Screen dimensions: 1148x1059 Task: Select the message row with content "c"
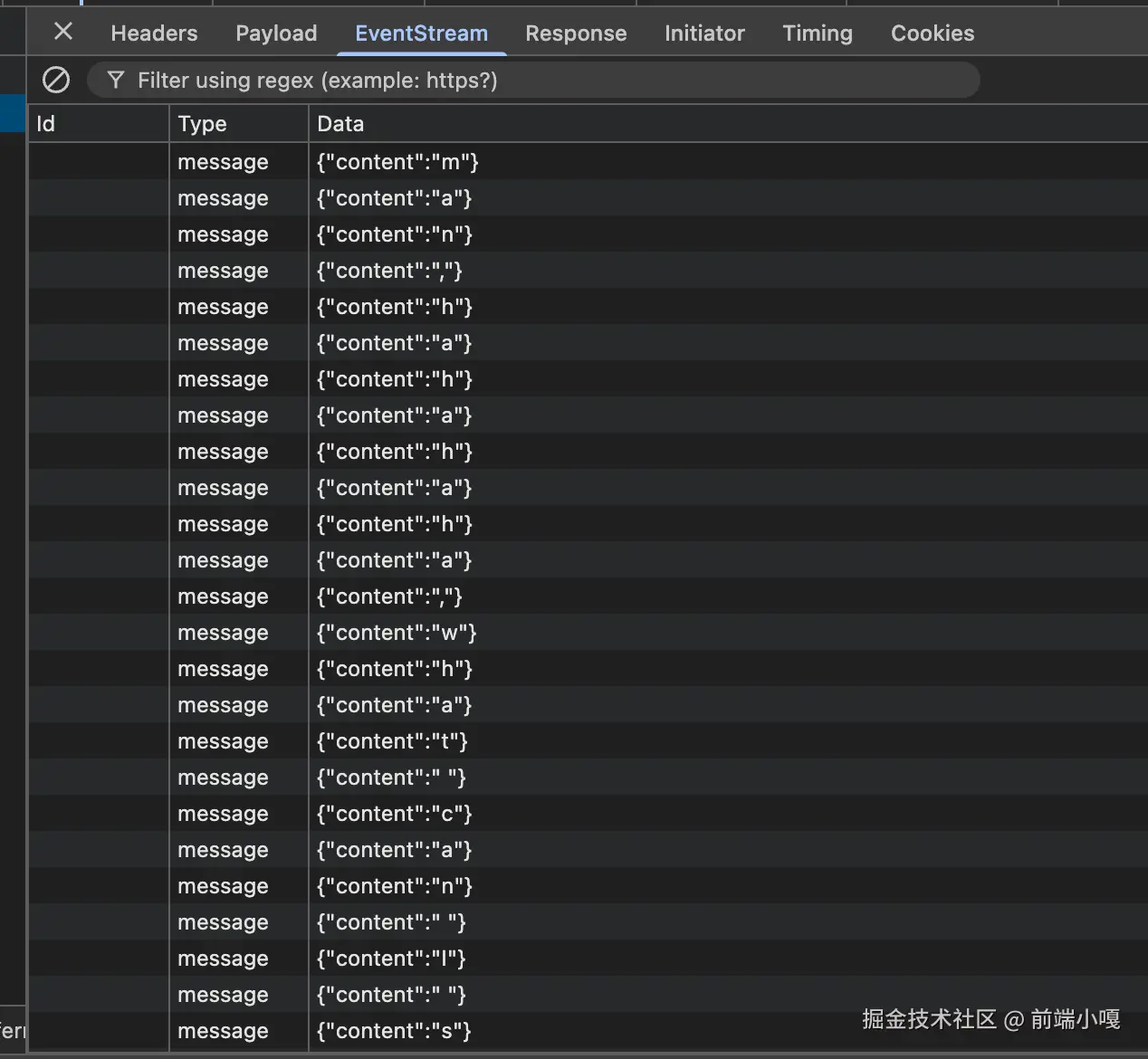click(x=588, y=814)
